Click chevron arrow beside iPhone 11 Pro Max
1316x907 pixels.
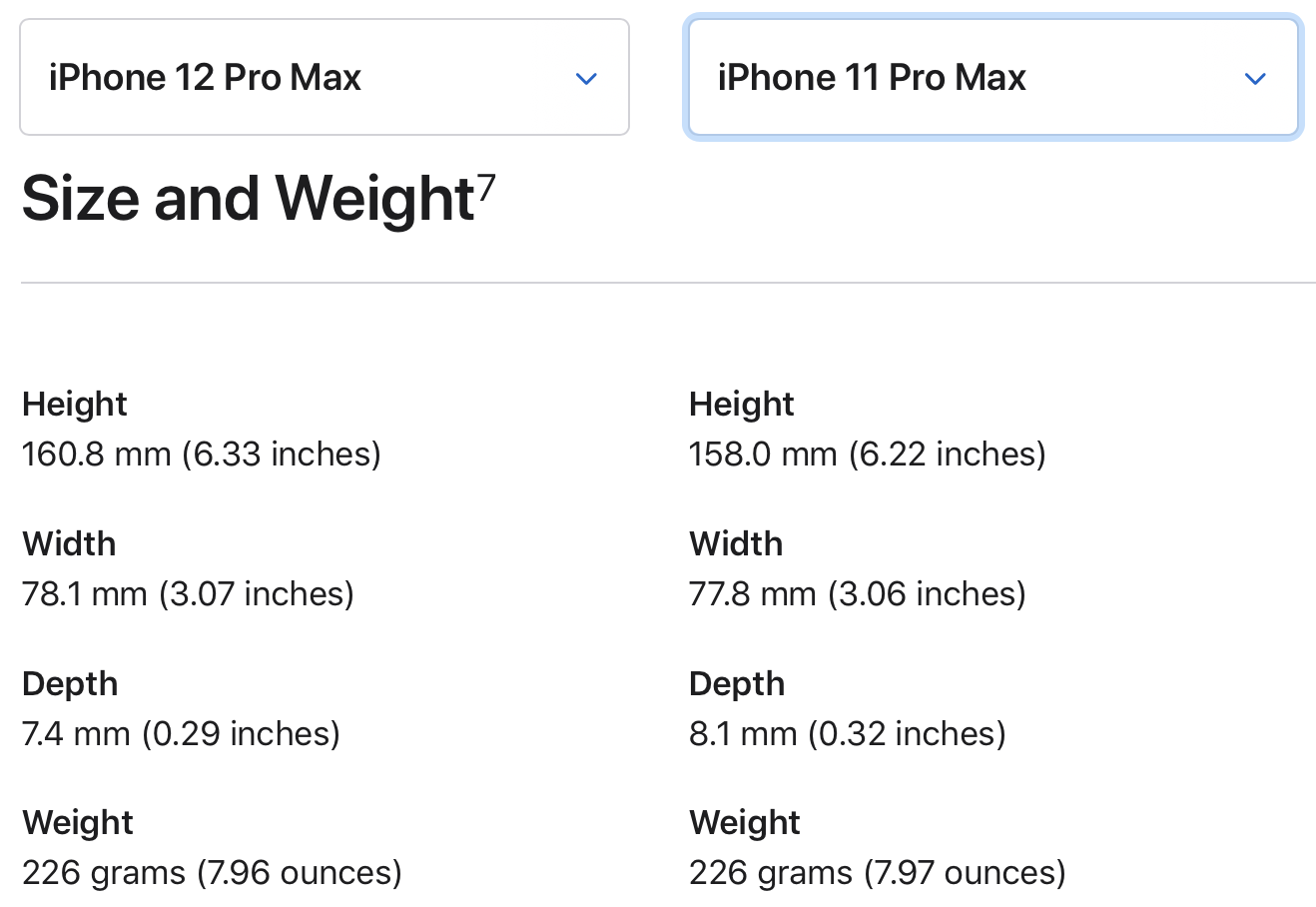pos(1255,79)
